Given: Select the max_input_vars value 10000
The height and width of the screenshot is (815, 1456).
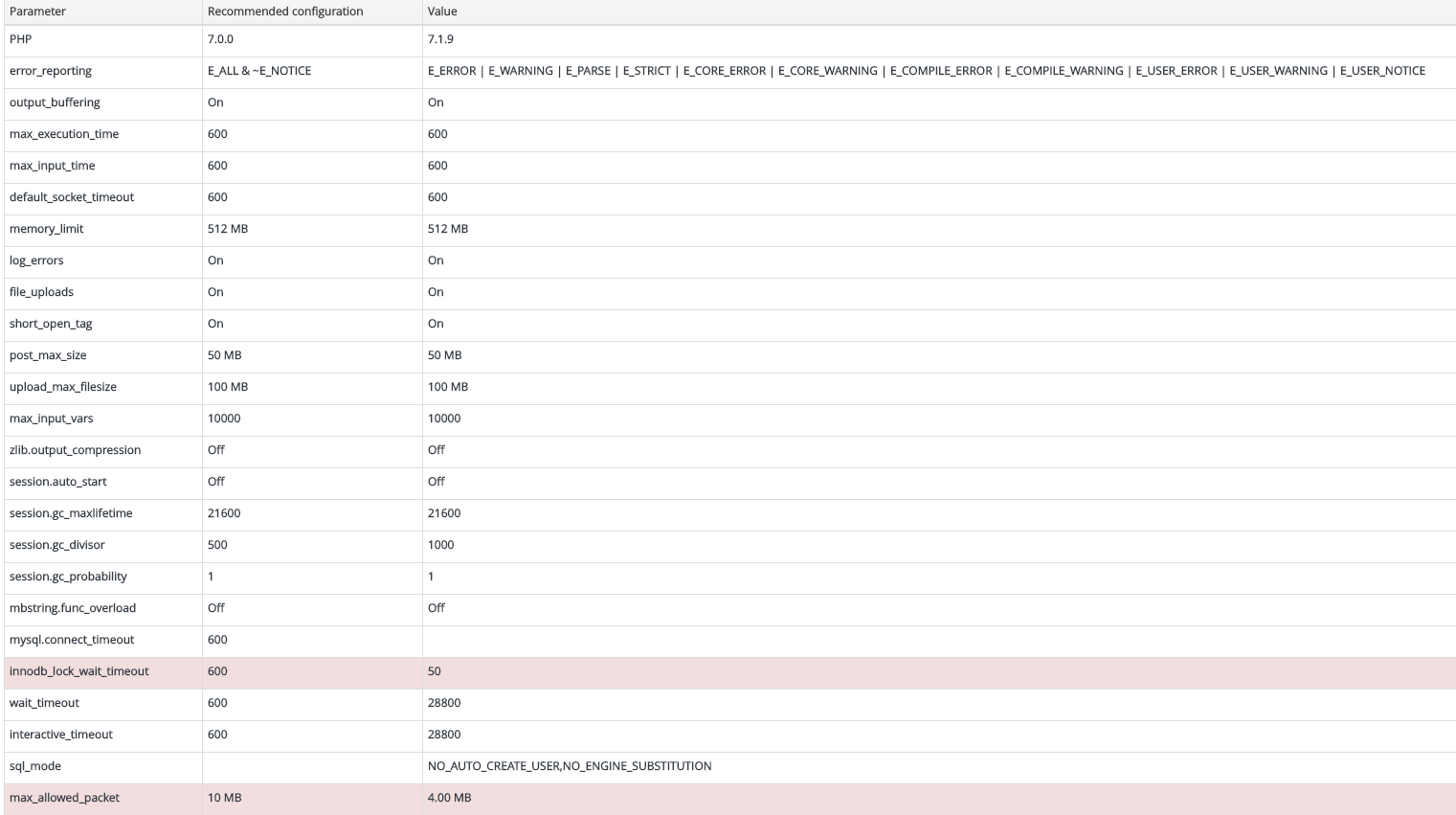Looking at the screenshot, I should click(x=444, y=419).
